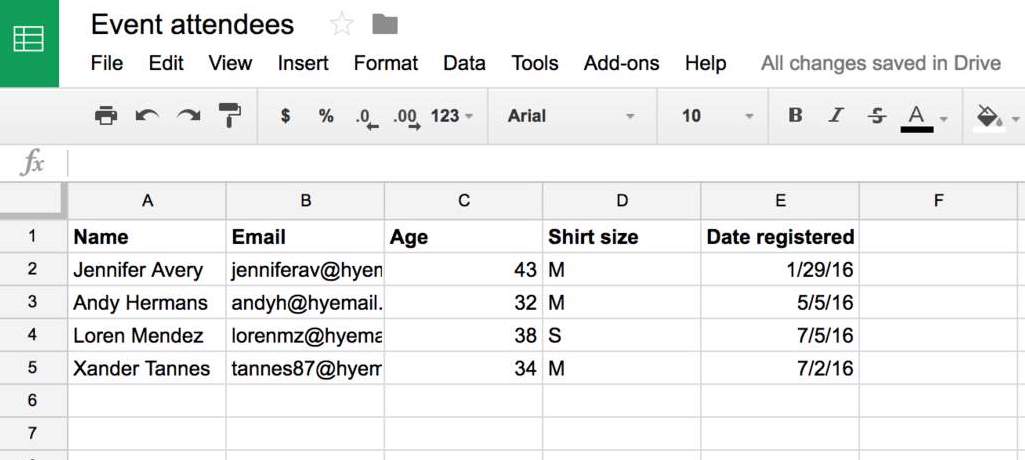This screenshot has width=1025, height=460.
Task: Toggle italic formatting
Action: pyautogui.click(x=836, y=116)
